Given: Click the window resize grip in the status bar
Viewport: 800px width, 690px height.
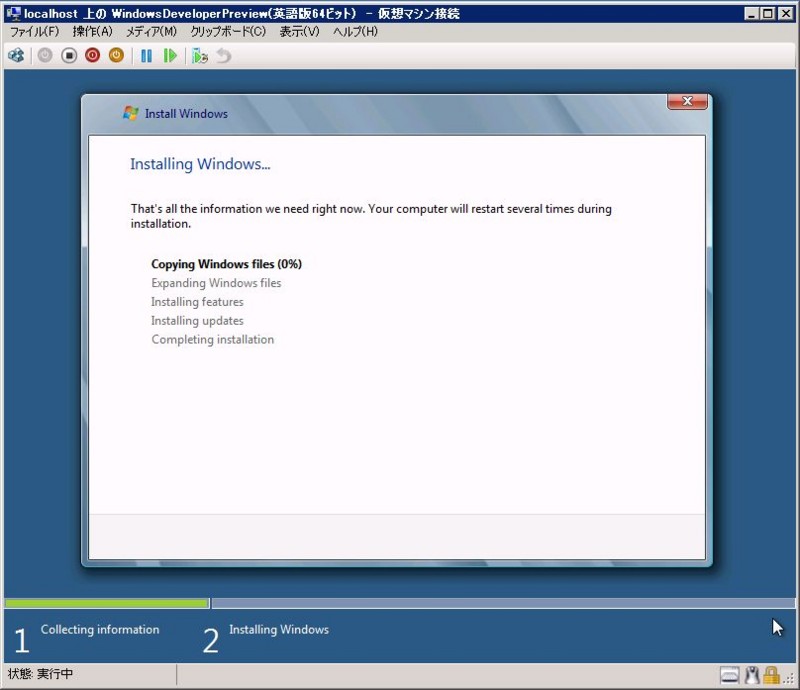Looking at the screenshot, I should tap(789, 678).
